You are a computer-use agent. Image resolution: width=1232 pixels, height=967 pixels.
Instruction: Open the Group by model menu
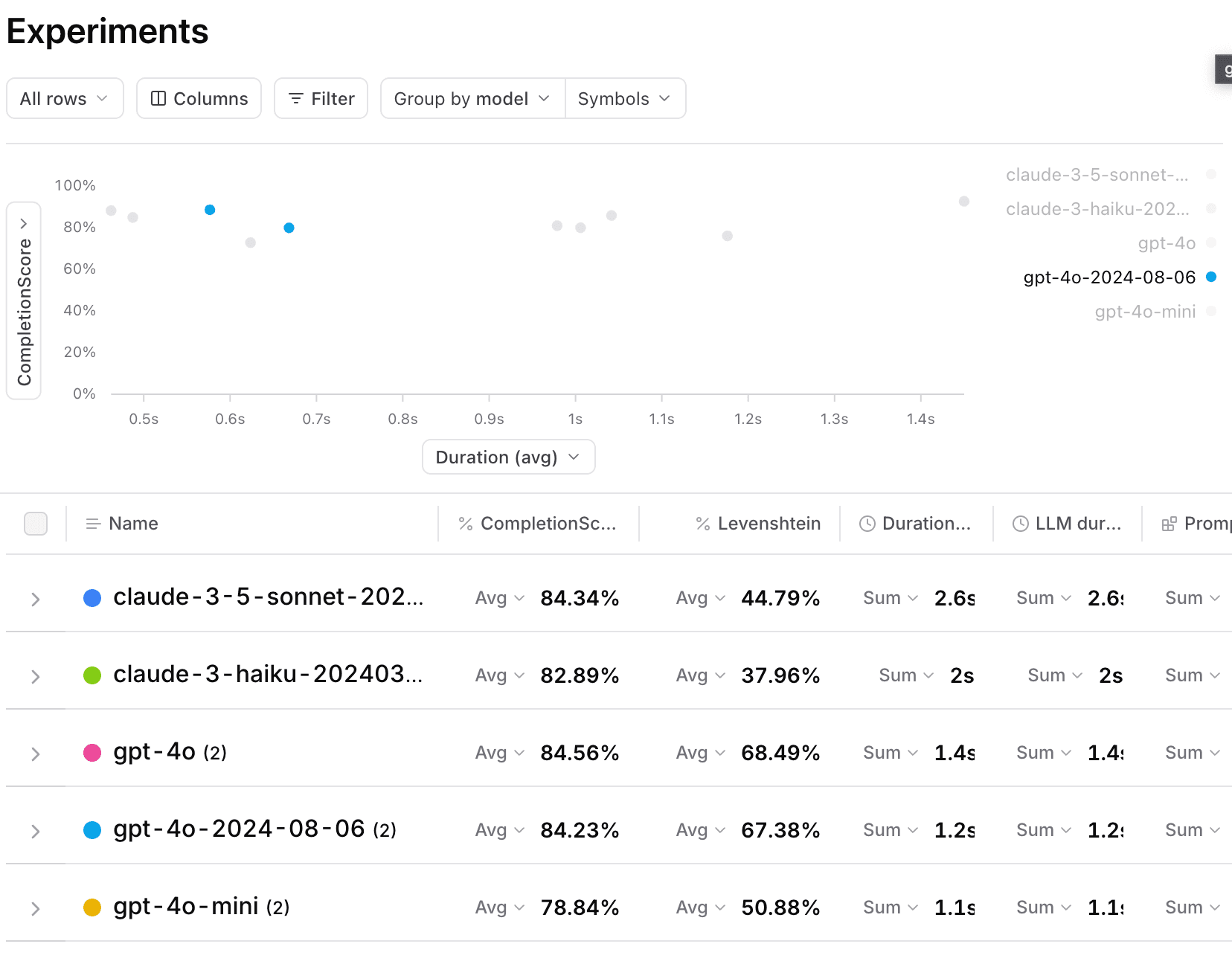coord(472,99)
